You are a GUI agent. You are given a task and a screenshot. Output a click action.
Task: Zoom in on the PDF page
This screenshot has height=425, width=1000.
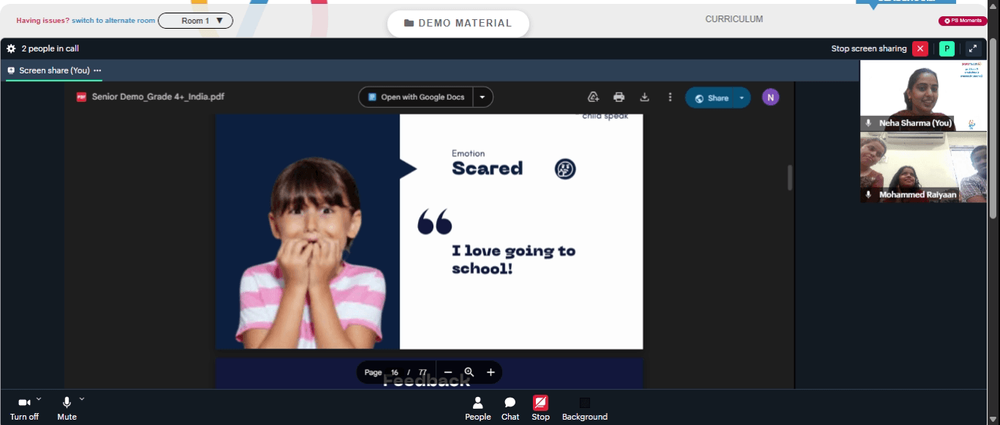tap(490, 372)
